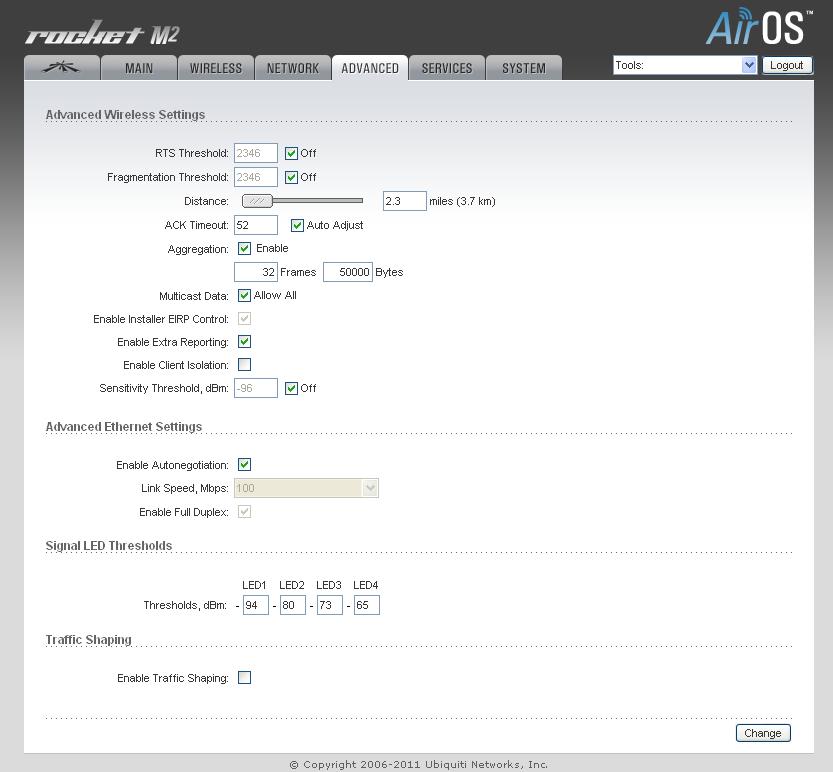Screen dimensions: 833x772
Task: Click the Aggregation Frames input field
Action: (x=256, y=272)
